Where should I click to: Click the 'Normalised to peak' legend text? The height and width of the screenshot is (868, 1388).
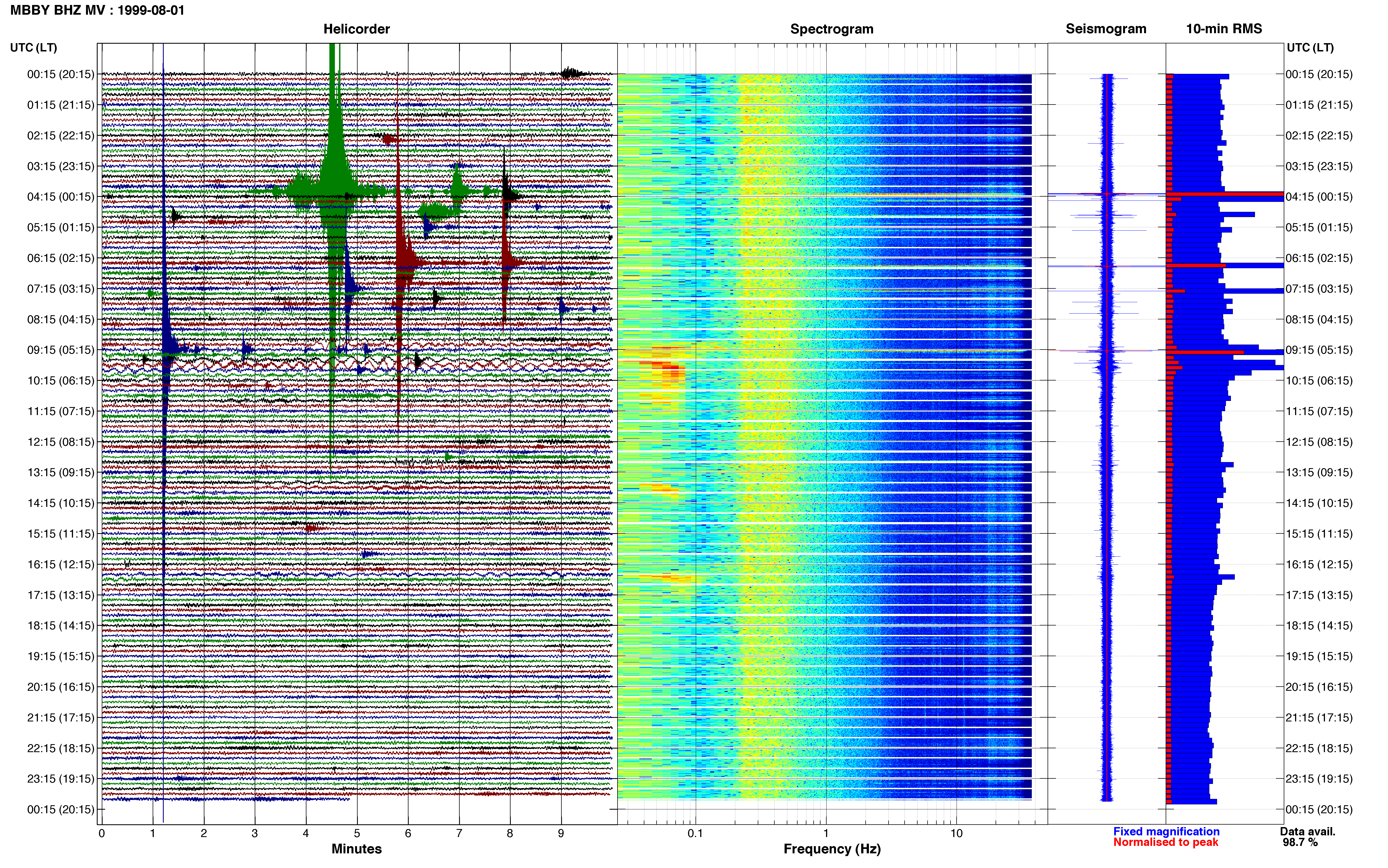point(1166,842)
